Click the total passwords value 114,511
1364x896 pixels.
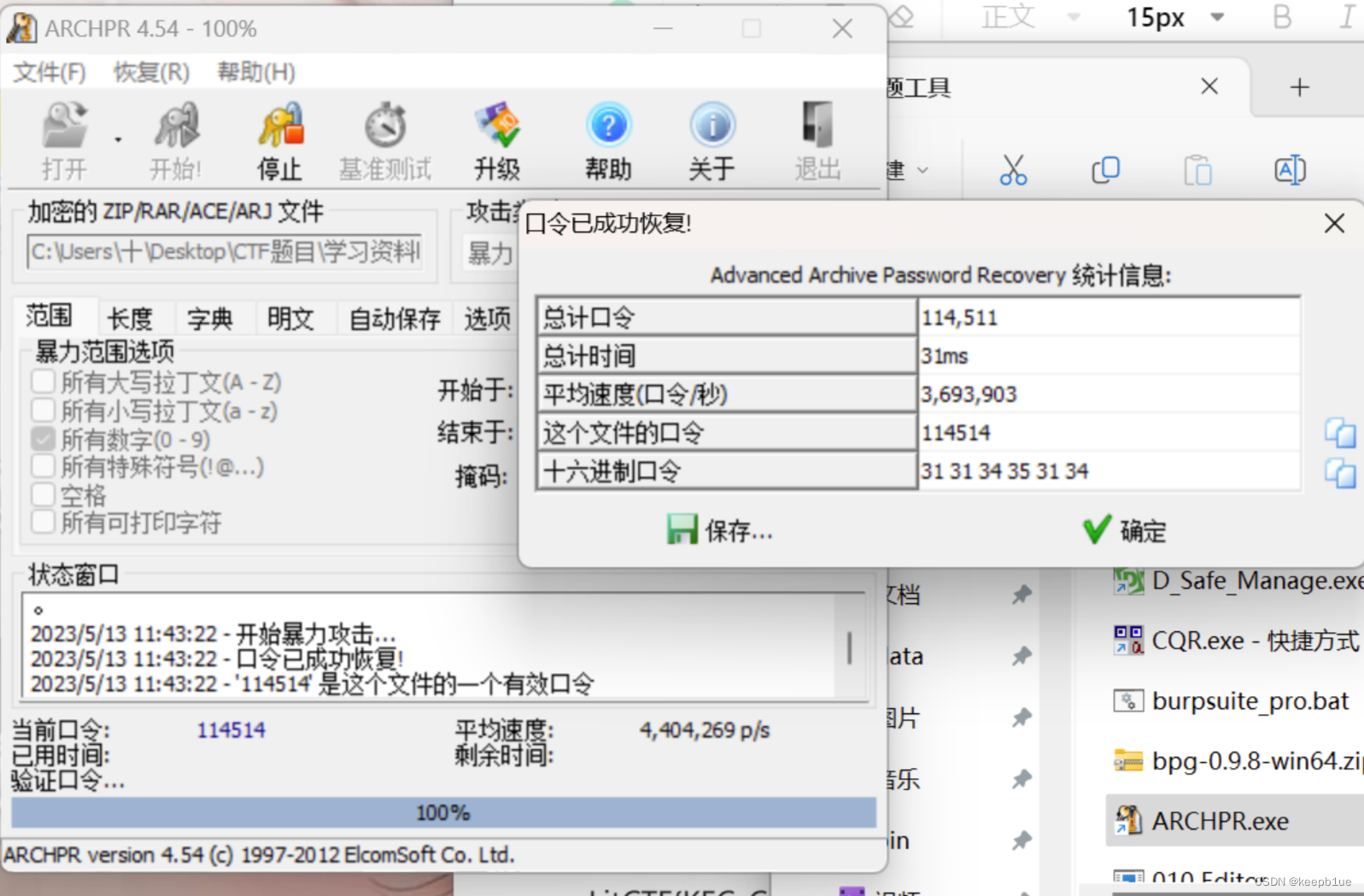point(959,318)
